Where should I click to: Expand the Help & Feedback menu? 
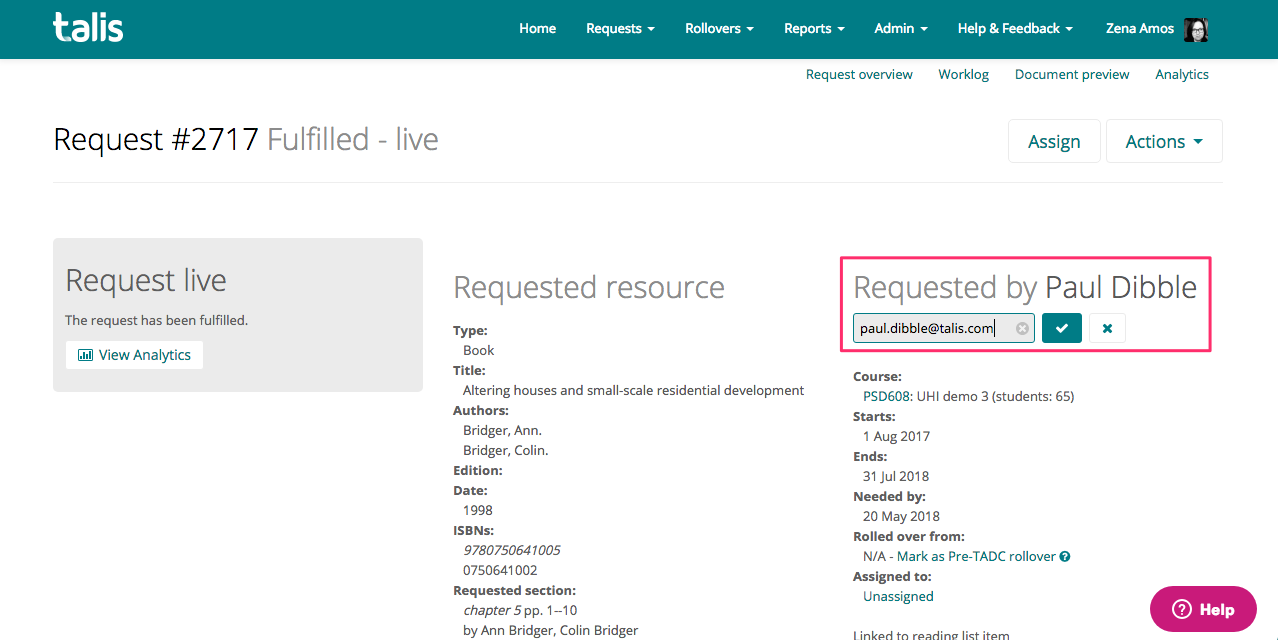1015,28
